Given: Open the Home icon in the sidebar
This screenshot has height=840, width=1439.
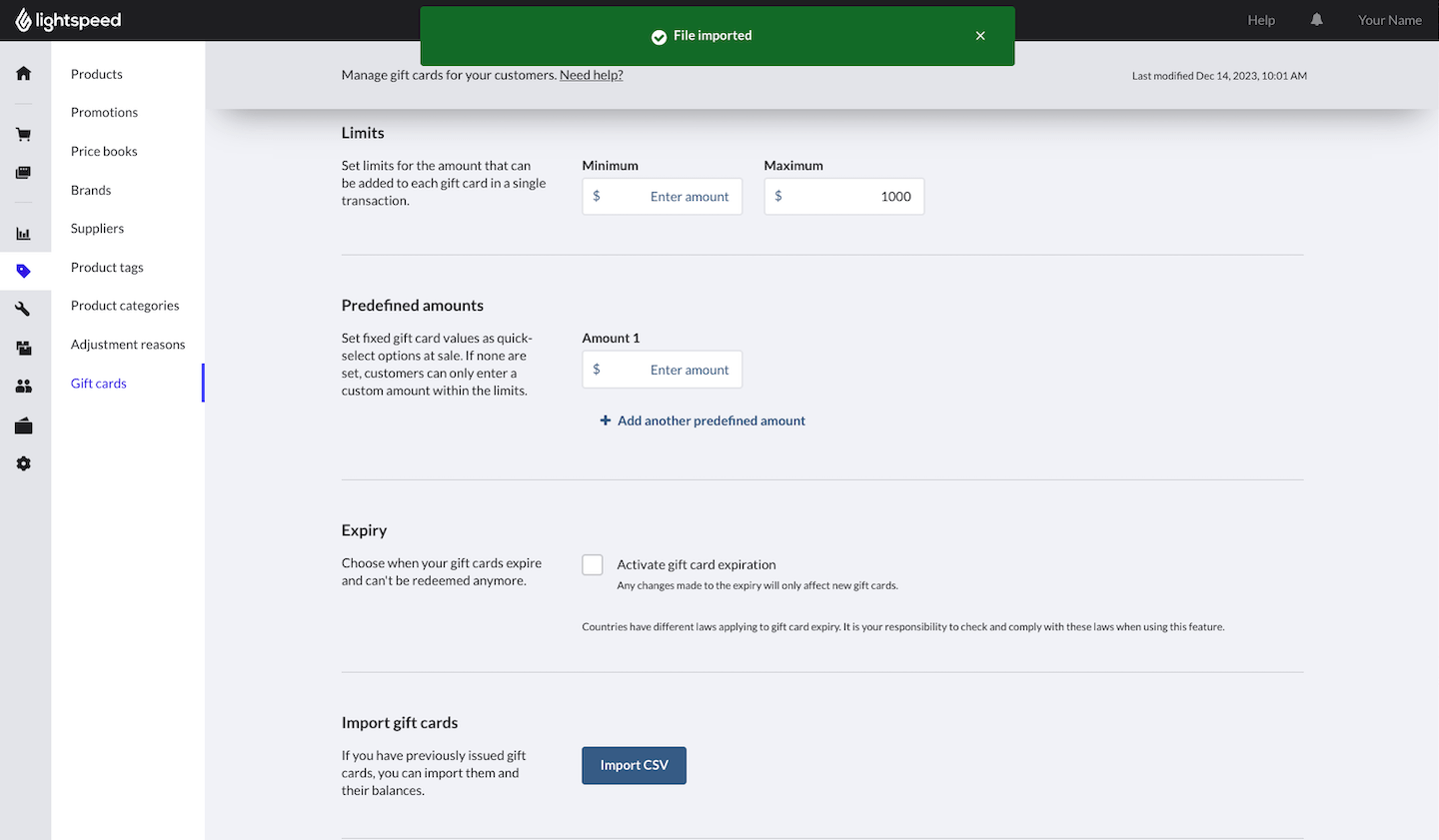Looking at the screenshot, I should click(24, 74).
